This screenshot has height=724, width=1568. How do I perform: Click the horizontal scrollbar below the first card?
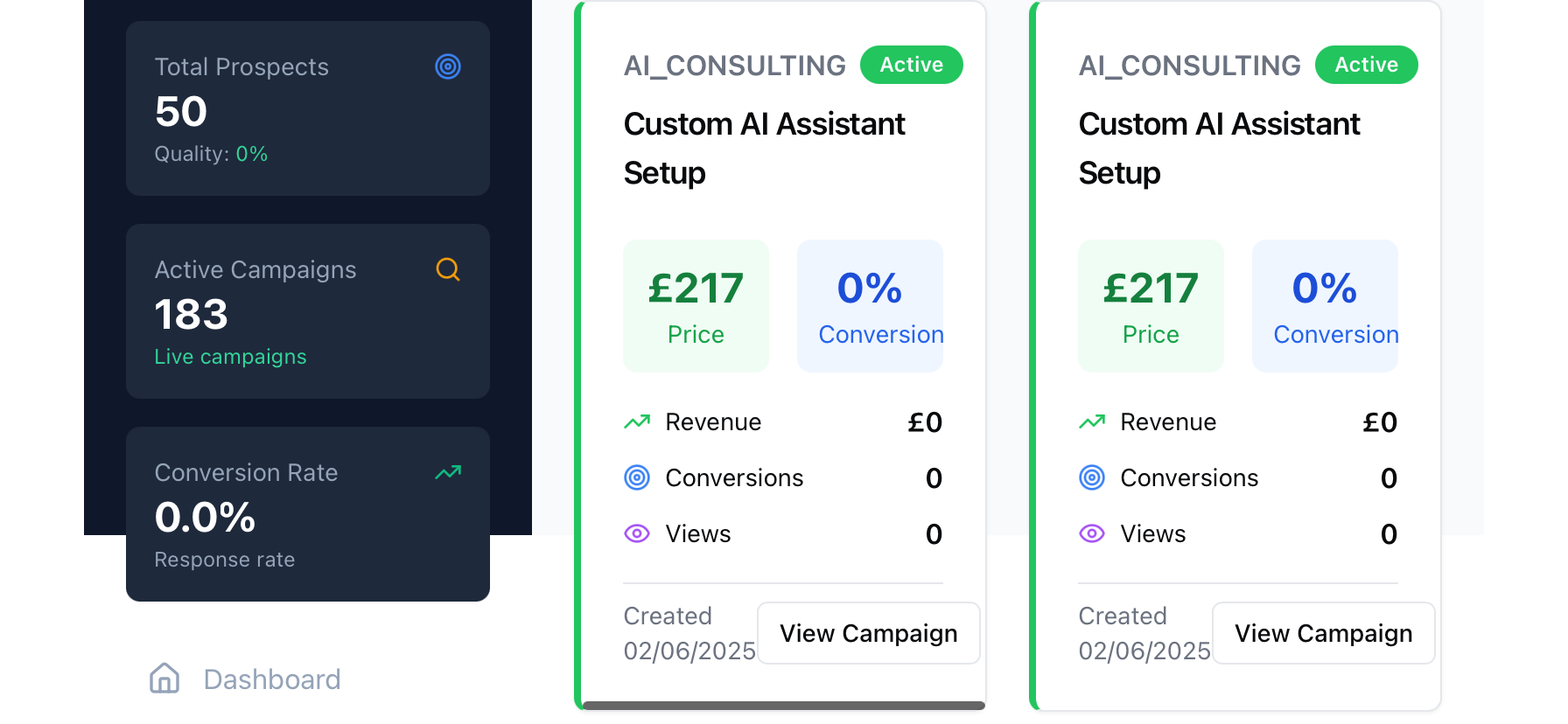783,706
